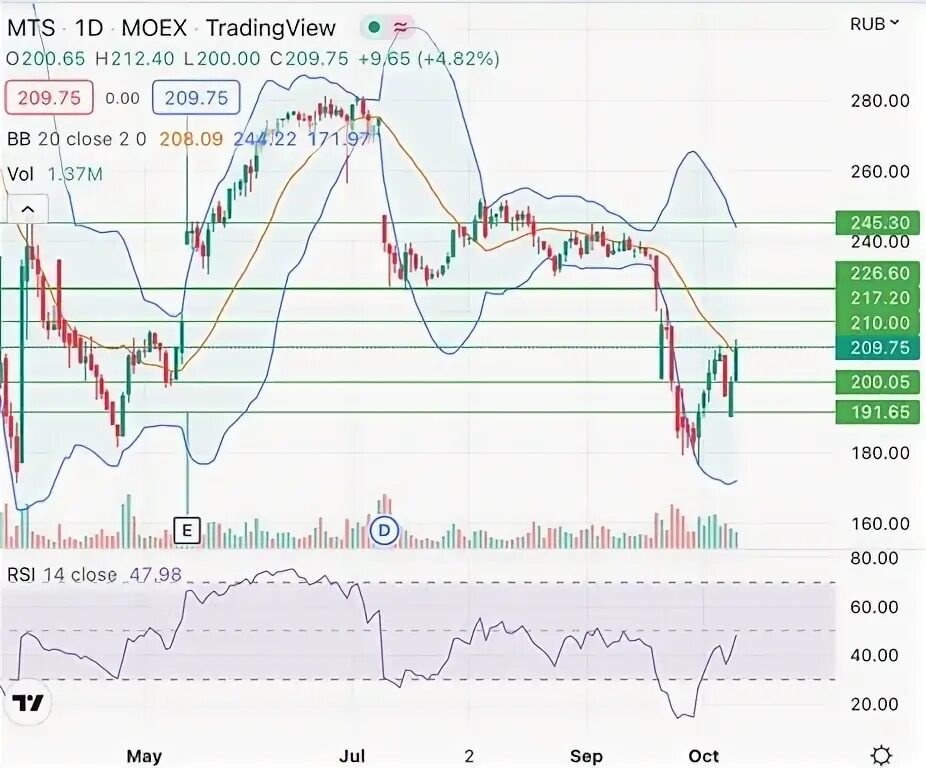926x768 pixels.
Task: Click the 180.00 price axis label
Action: 880,453
